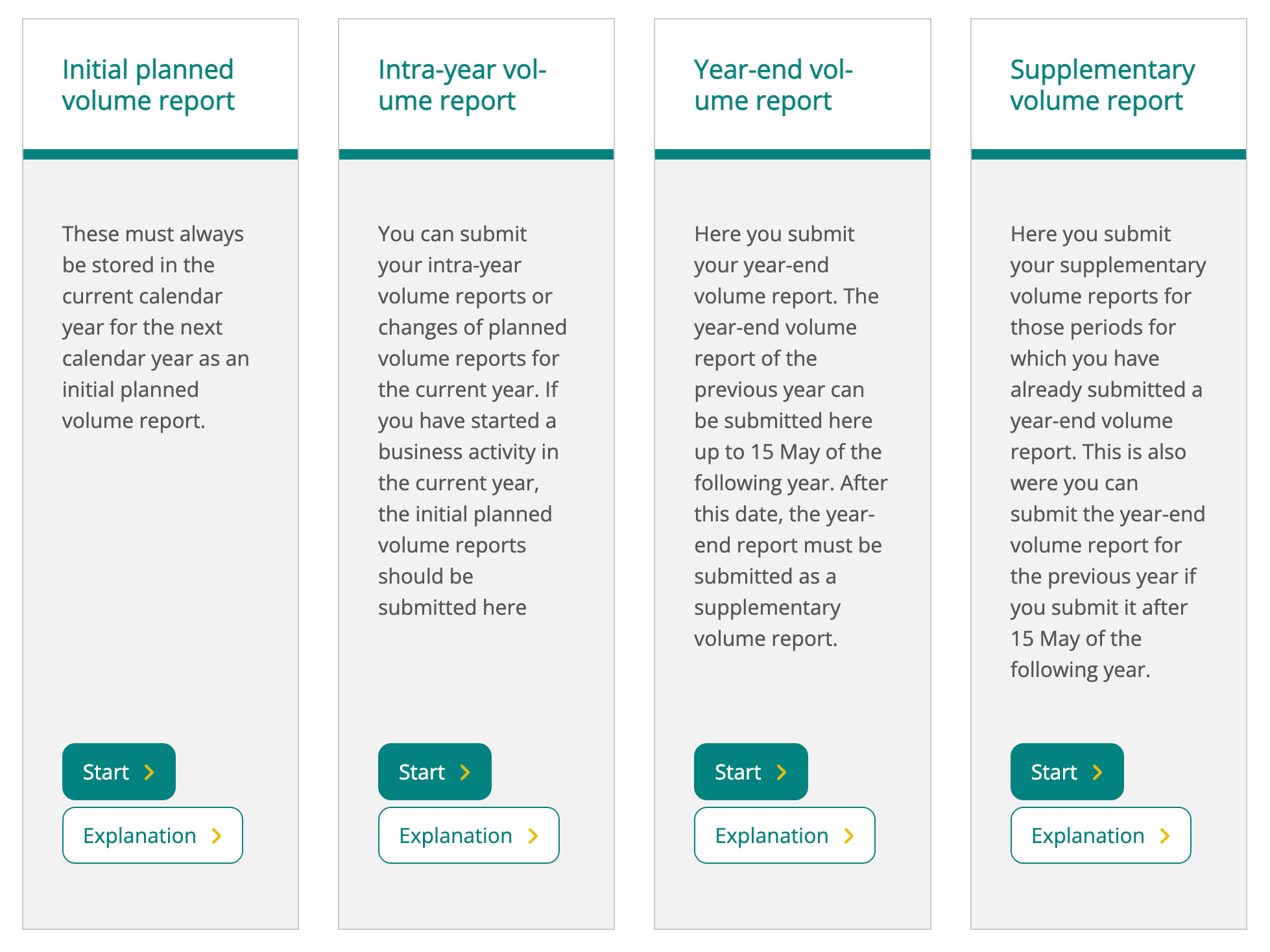Click Start under Supplementary volume report

pos(1066,772)
